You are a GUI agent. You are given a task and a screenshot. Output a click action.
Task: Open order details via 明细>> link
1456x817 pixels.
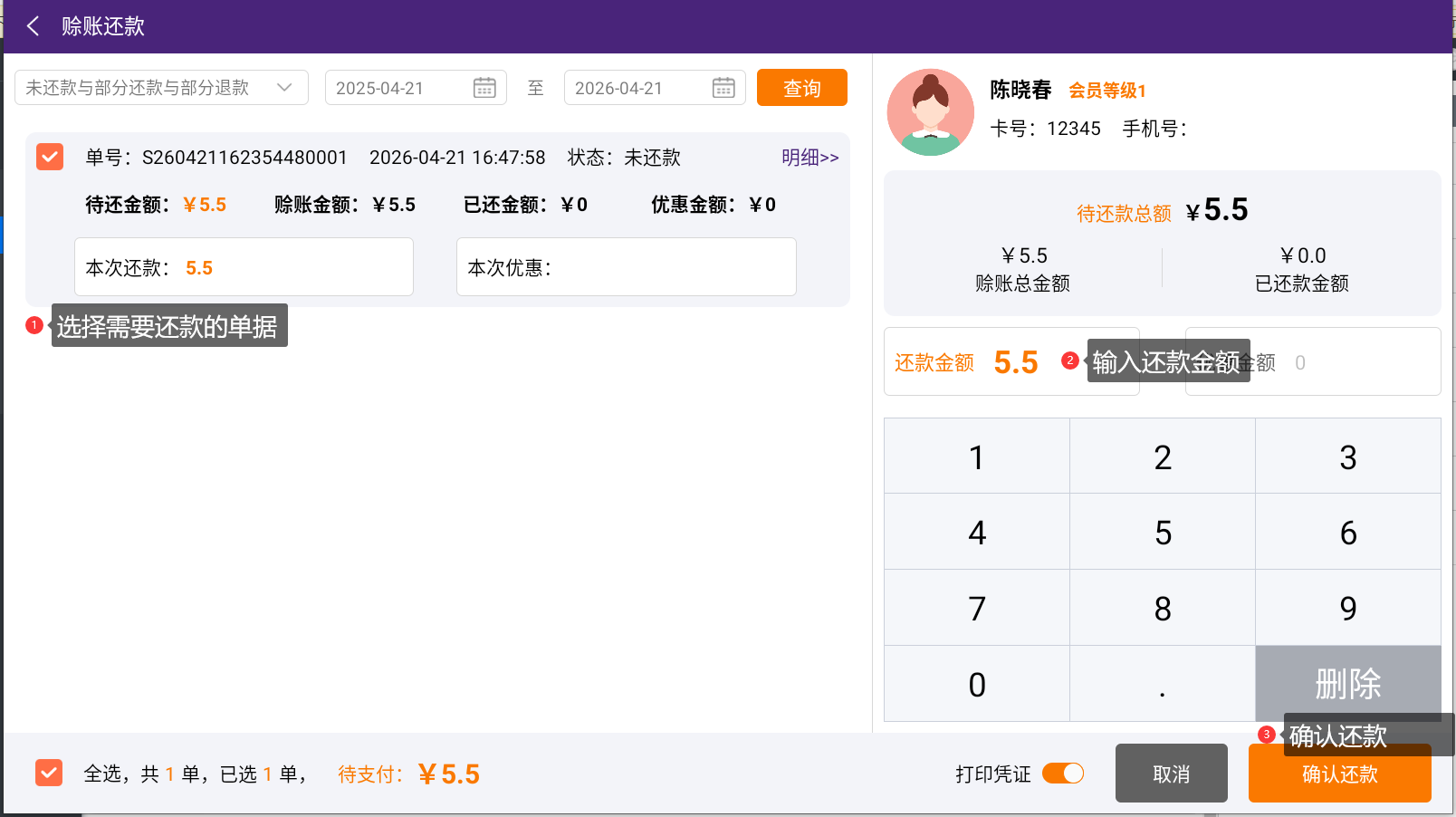809,158
